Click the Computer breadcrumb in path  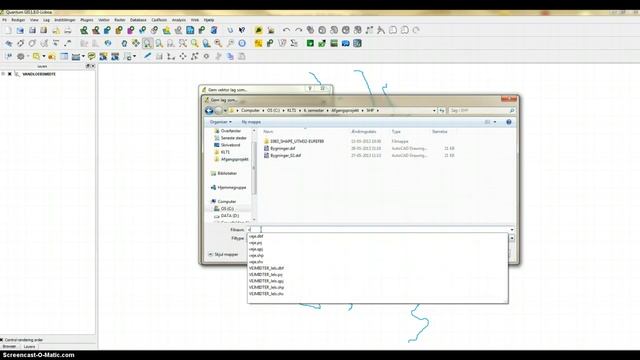250,111
